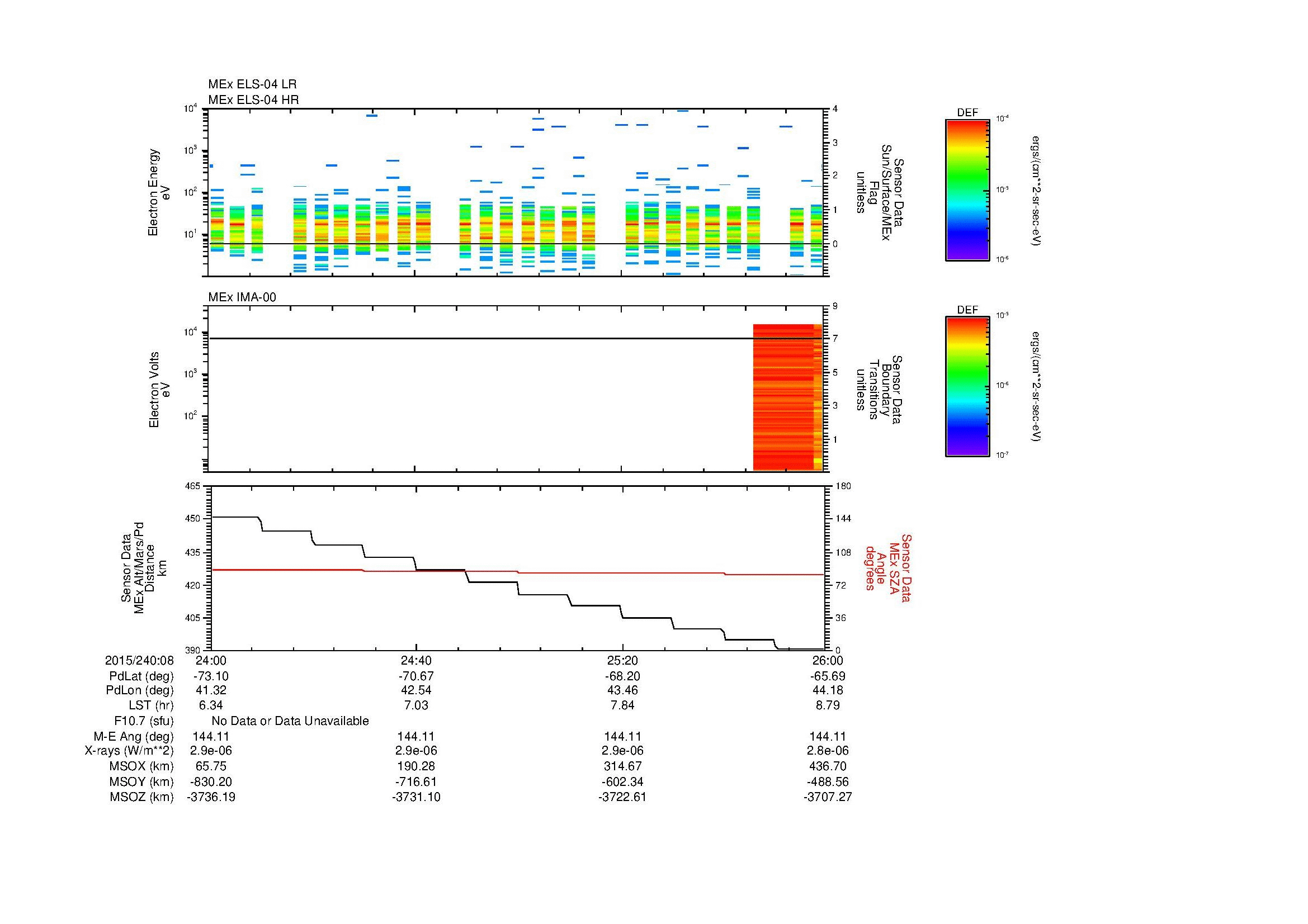Click the MSOY value '-602.34'

(x=622, y=781)
